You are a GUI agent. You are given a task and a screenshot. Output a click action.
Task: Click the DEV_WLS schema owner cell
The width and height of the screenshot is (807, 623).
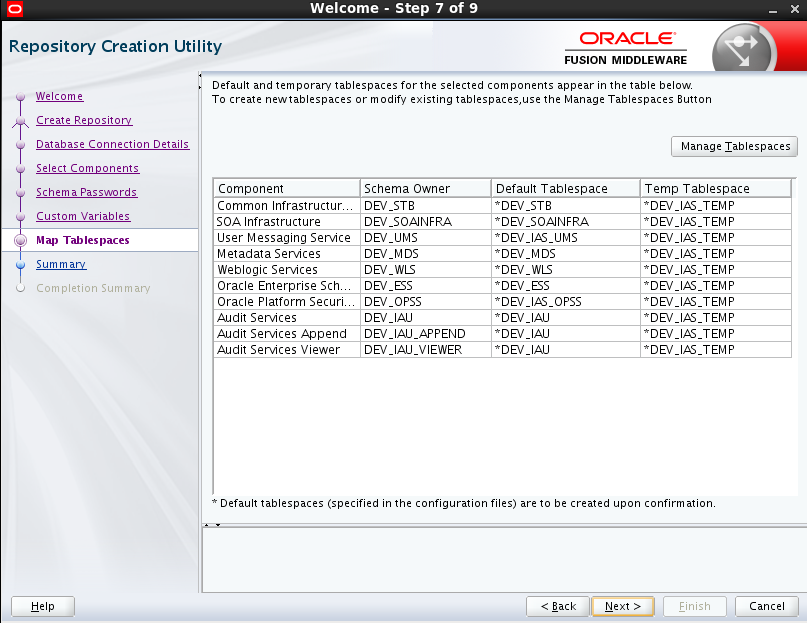click(x=426, y=270)
